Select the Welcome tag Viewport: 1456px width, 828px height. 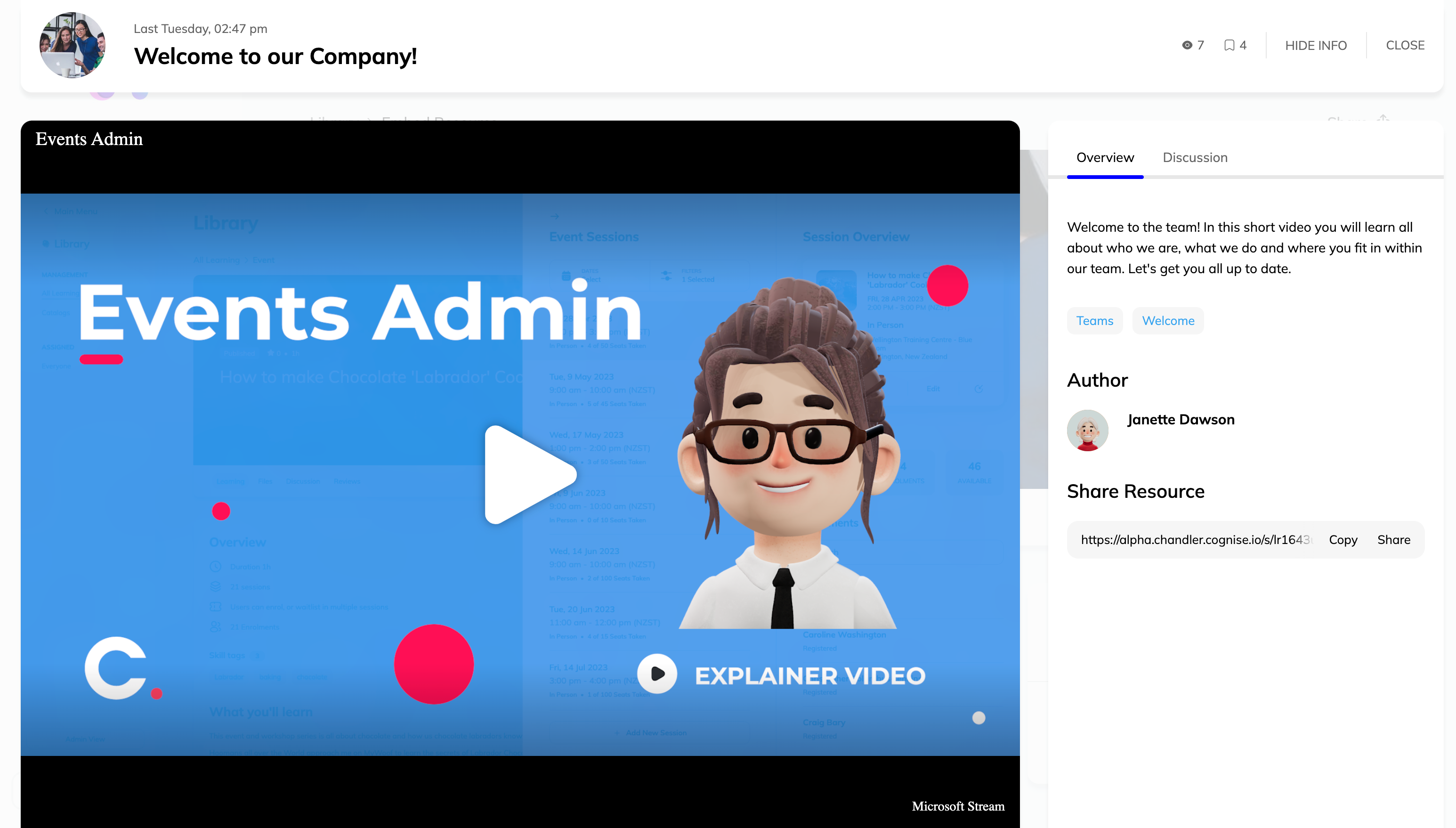click(x=1168, y=321)
